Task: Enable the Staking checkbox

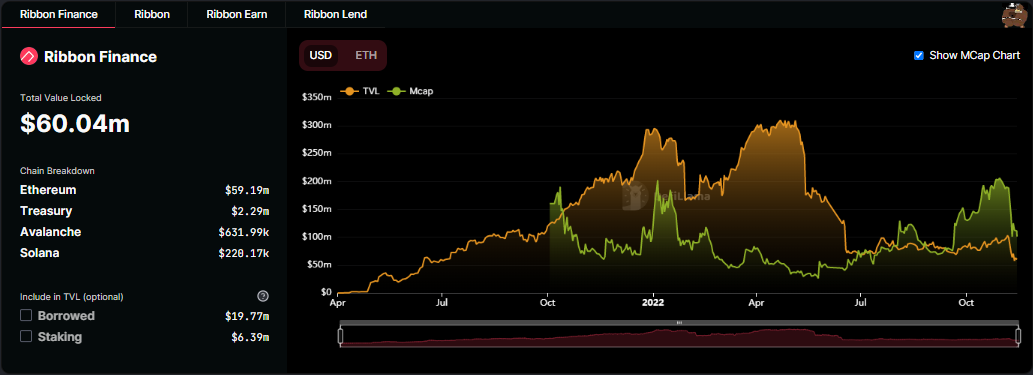Action: click(x=26, y=336)
